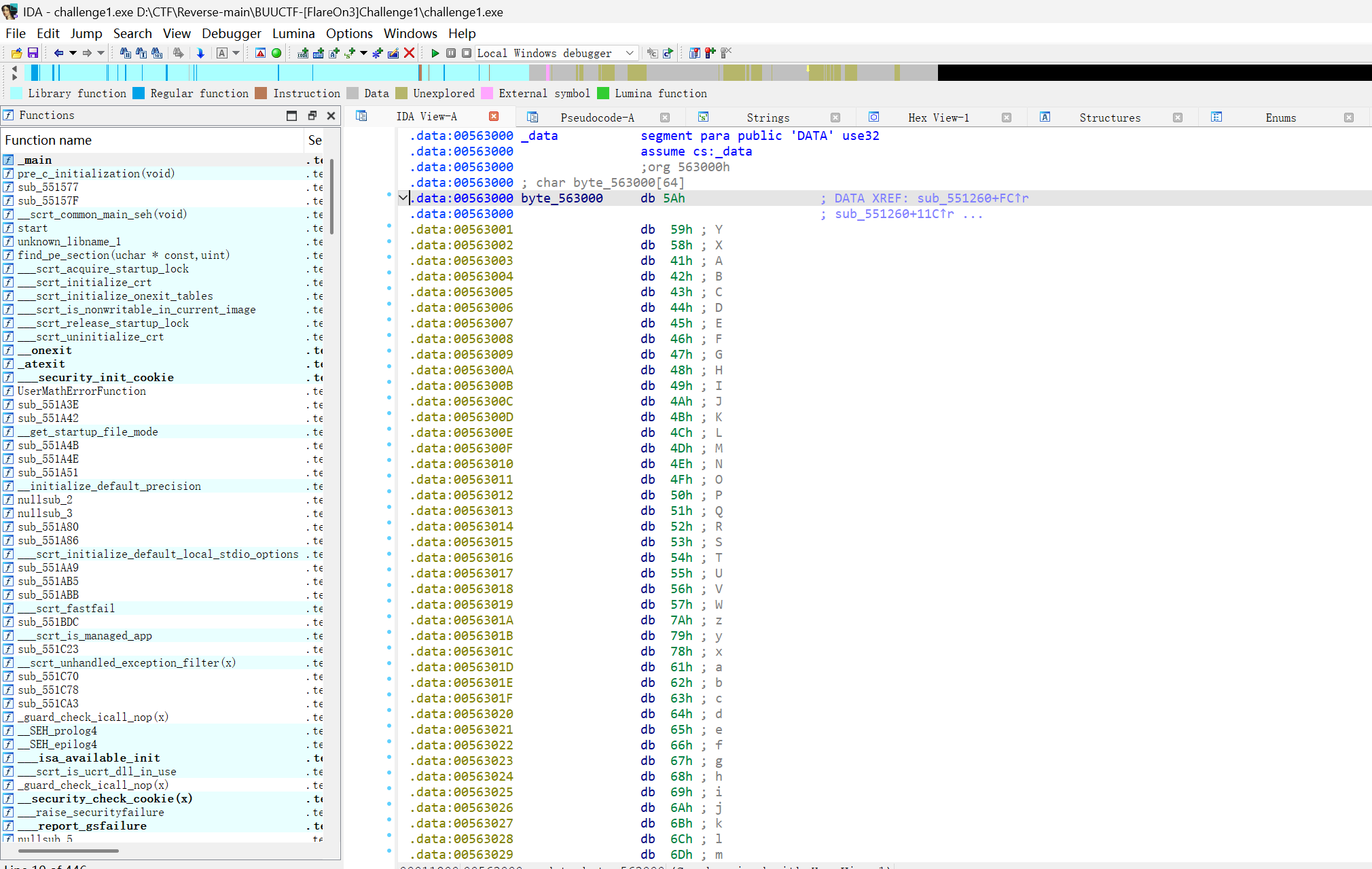1372x869 pixels.
Task: Click the red X delete icon in toolbar
Action: 409,53
